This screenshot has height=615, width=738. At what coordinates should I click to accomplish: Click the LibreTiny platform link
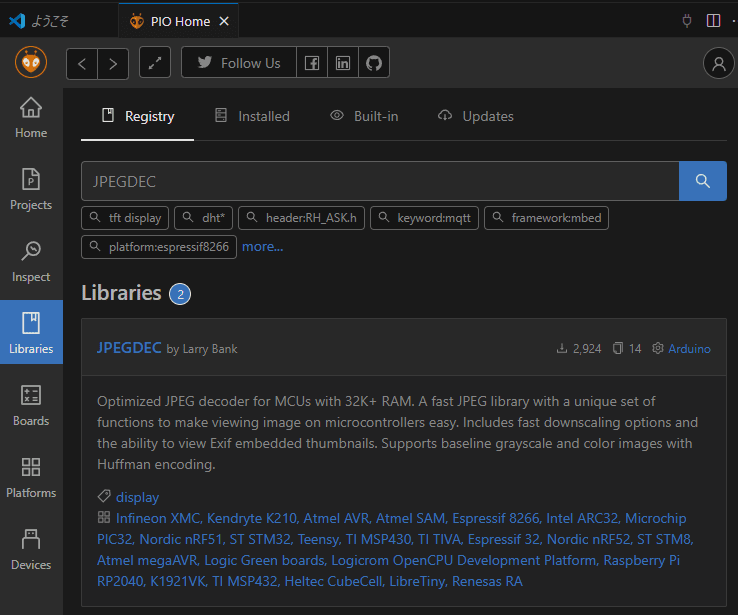[417, 581]
